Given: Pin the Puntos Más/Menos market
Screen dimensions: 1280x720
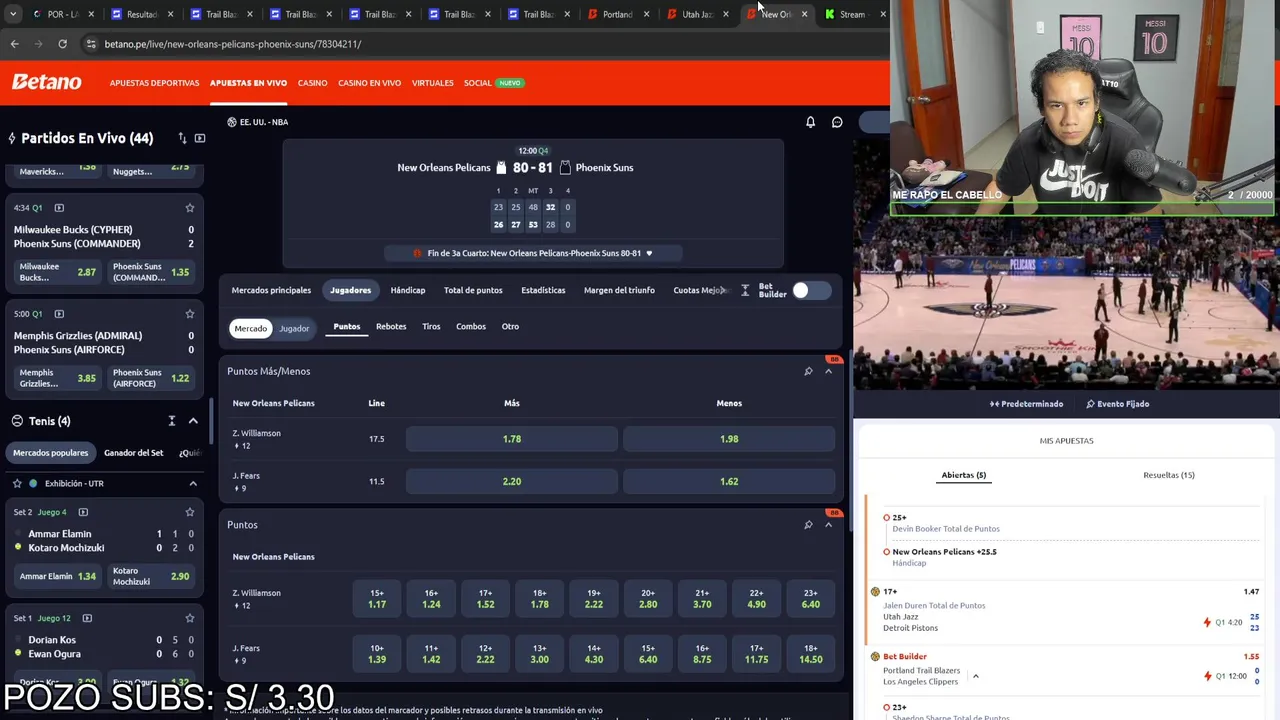Looking at the screenshot, I should 808,371.
